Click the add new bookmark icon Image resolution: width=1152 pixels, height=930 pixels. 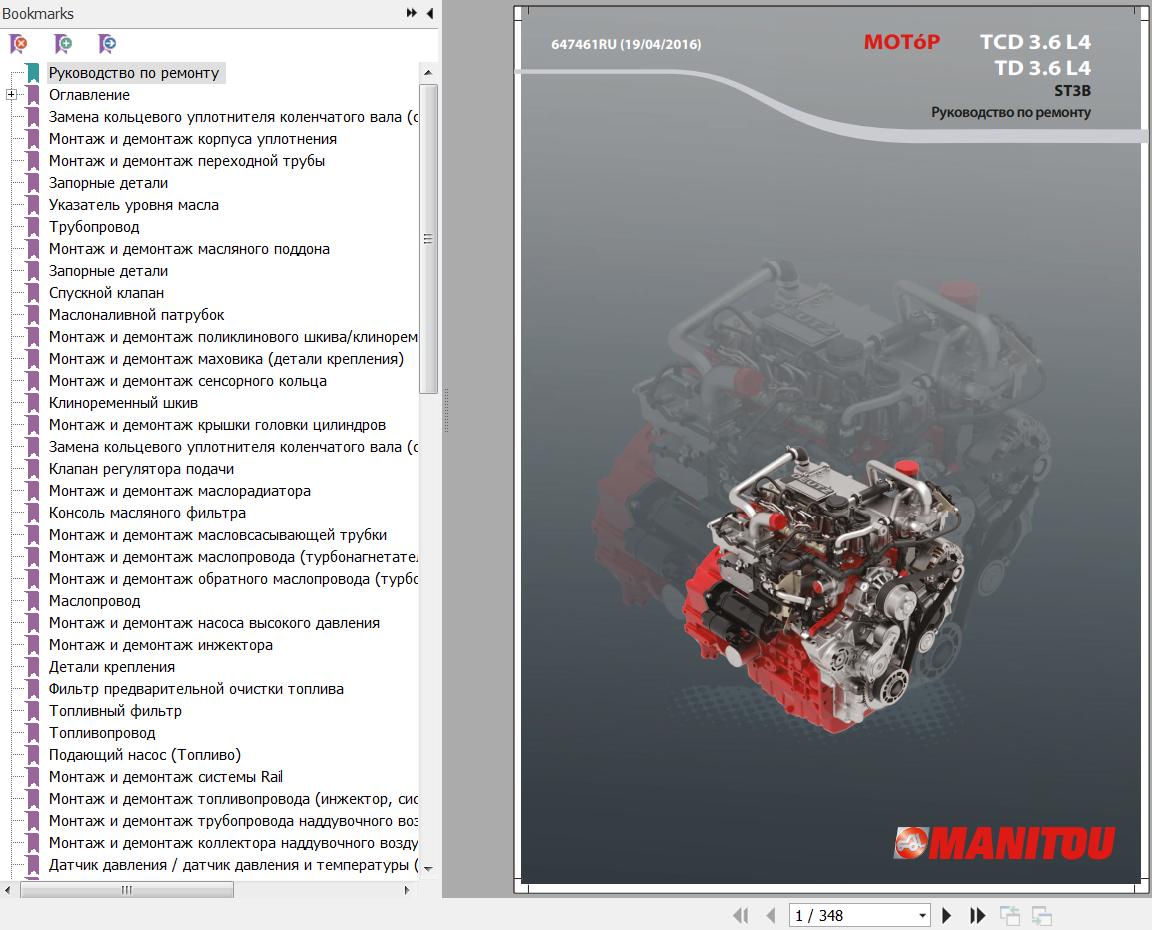coord(63,44)
